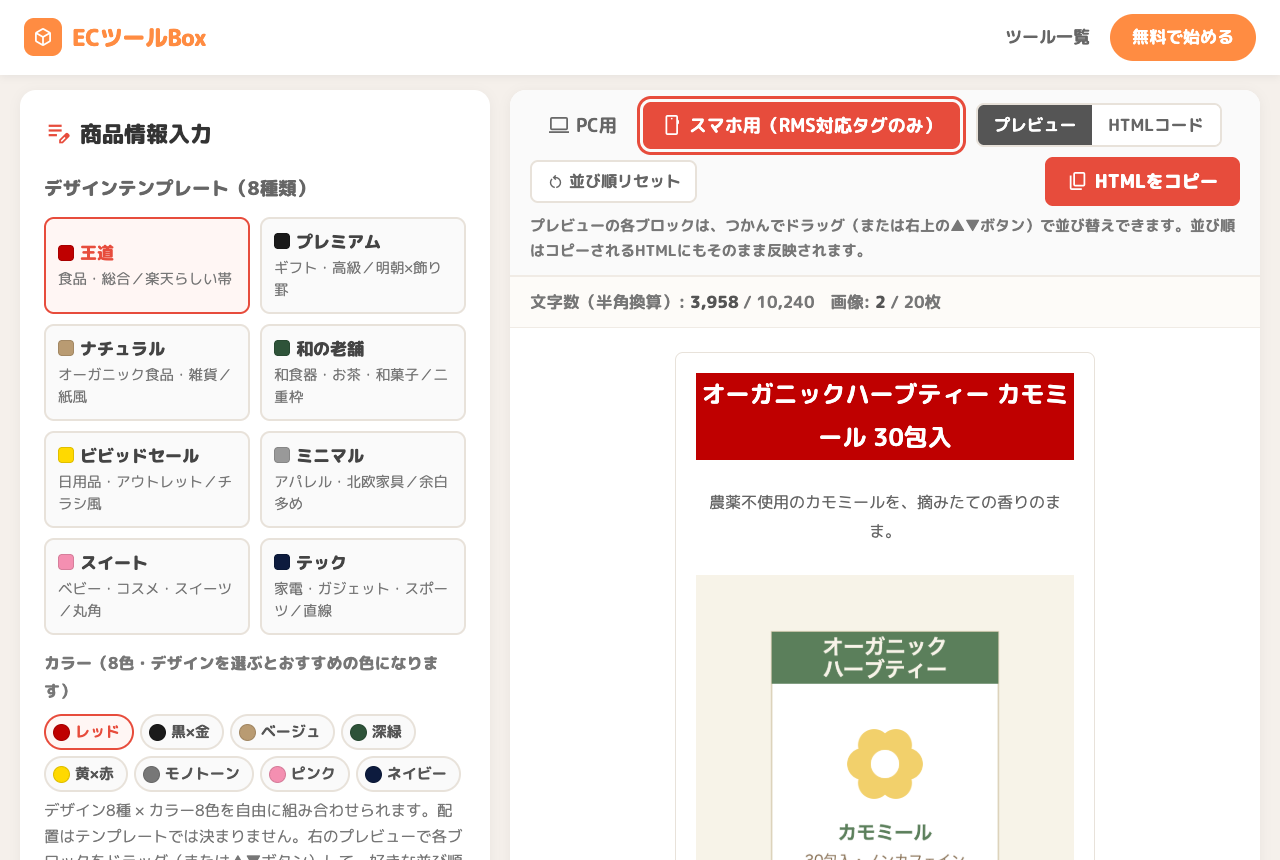Viewport: 1280px width, 860px height.
Task: Click the yellow chamomile flower image in preview
Action: coord(885,764)
